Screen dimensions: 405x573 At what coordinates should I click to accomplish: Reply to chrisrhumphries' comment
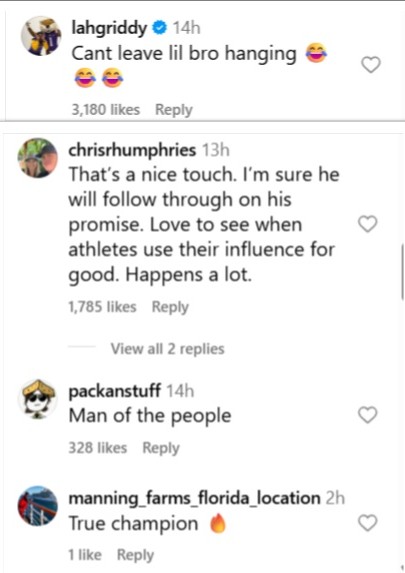(170, 307)
